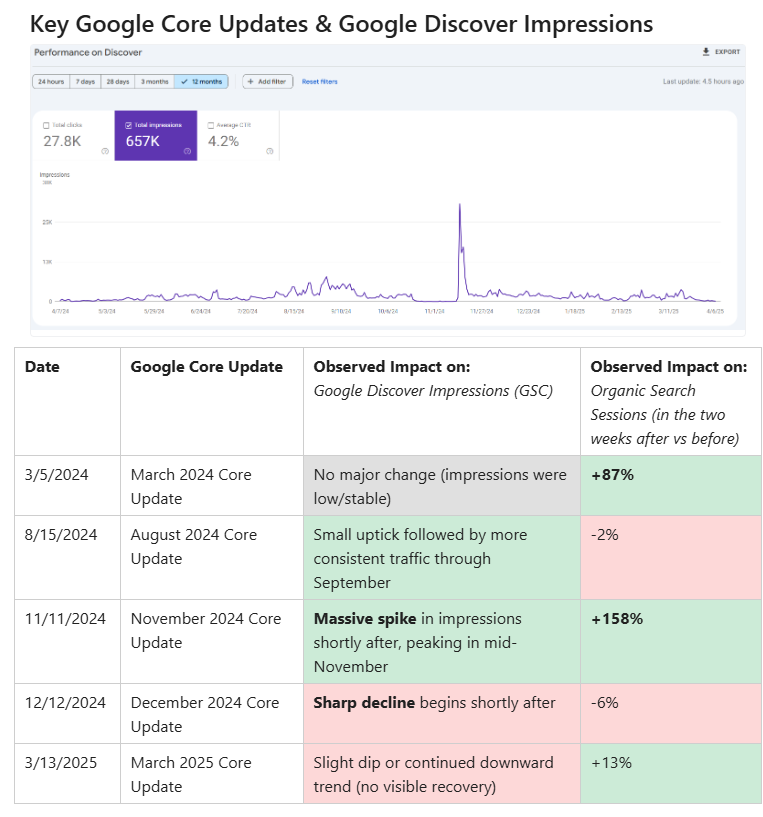Toggle the Average CTR checkbox
Screen dimensions: 763x817
pos(210,125)
